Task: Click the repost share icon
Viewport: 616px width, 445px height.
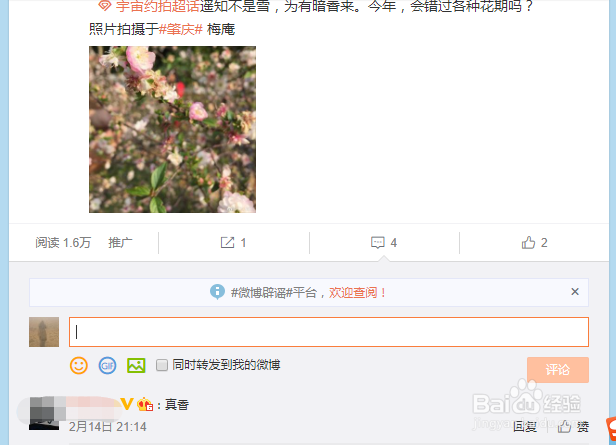Action: (x=227, y=243)
